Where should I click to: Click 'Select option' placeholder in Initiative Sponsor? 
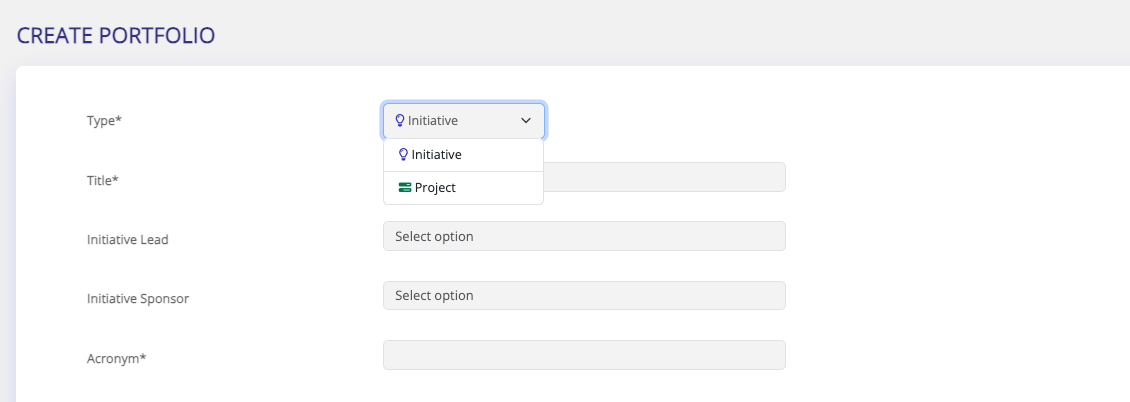[x=434, y=296]
